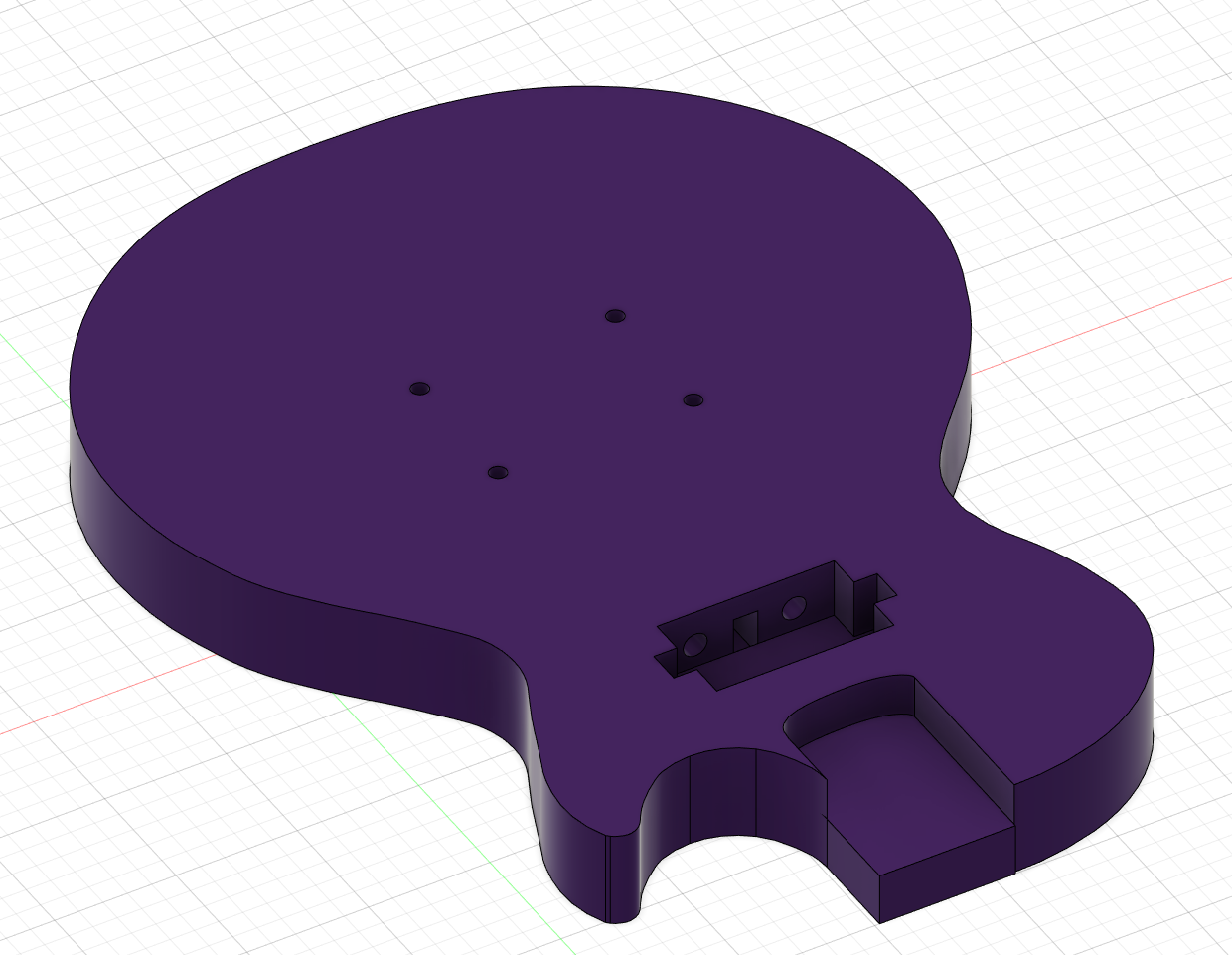Select the right circular hole inside rectangular cavity

click(793, 607)
